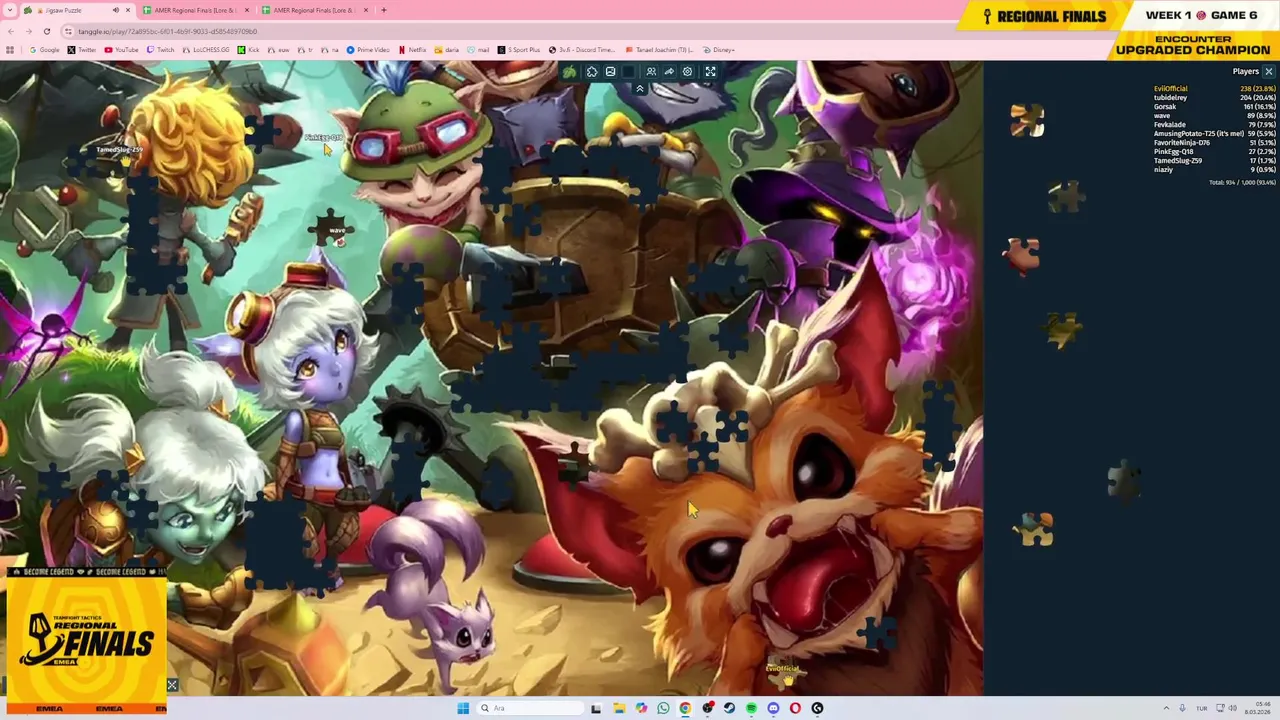Mute audio on Jigsaw Puzzle tab

[x=115, y=10]
